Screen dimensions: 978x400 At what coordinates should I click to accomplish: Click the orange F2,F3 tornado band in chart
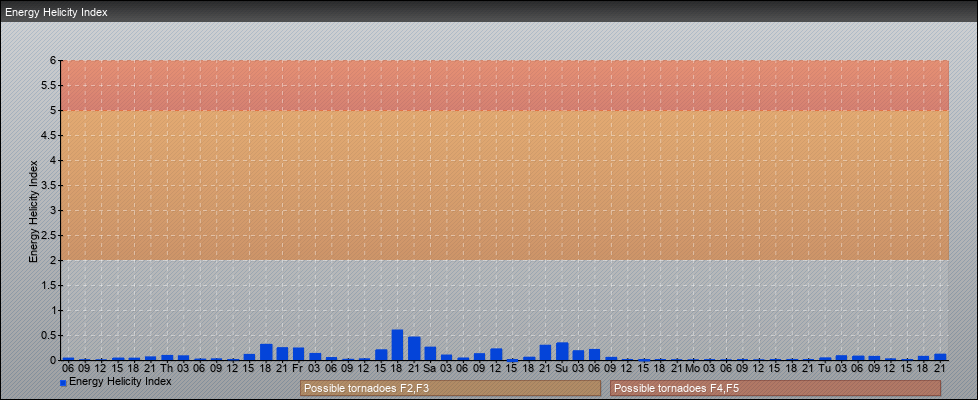505,185
